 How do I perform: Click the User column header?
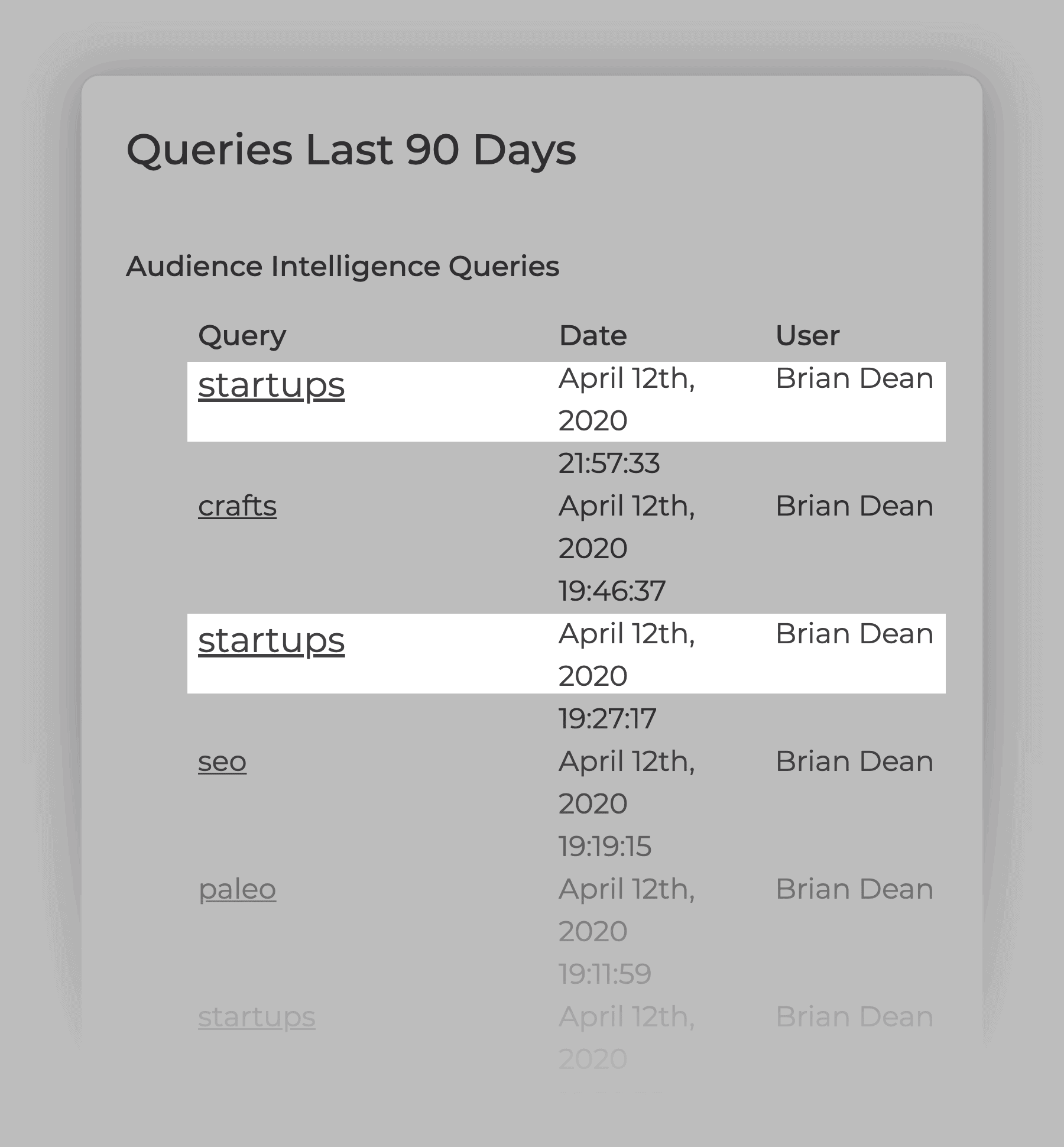[807, 336]
